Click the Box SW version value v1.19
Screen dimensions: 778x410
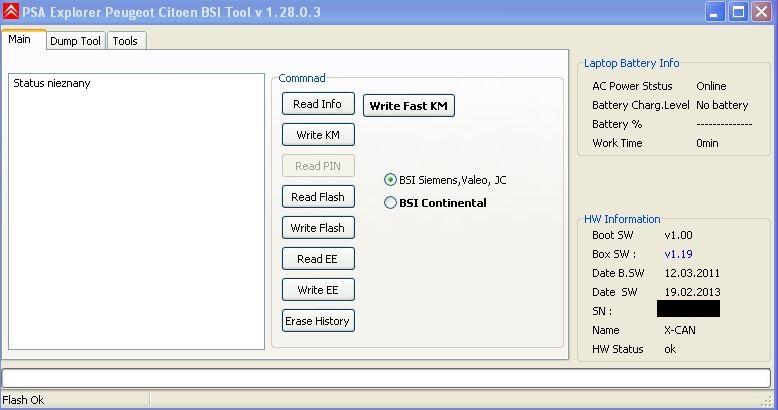click(x=679, y=254)
